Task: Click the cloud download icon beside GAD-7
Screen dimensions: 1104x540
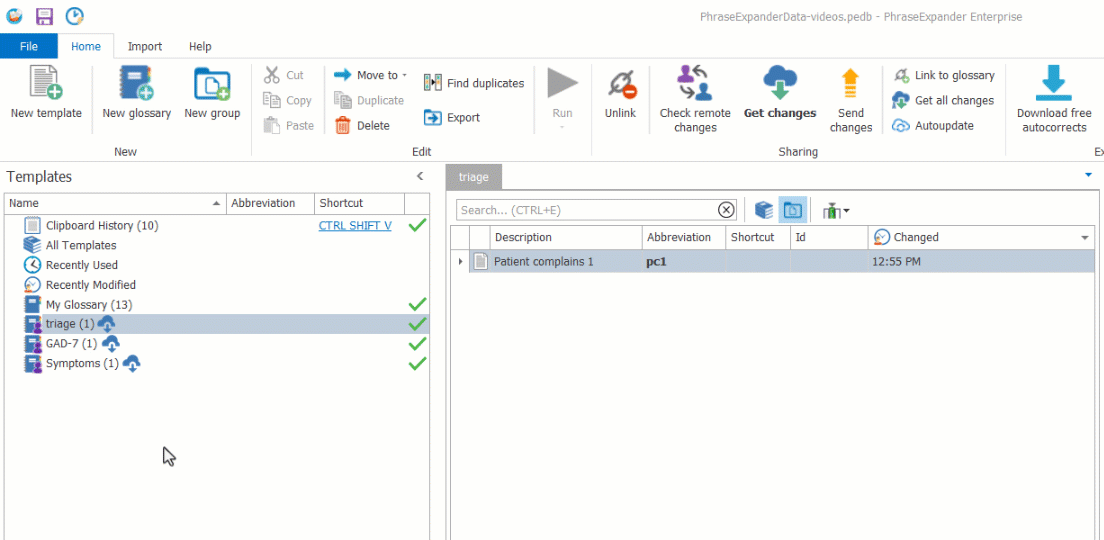Action: pos(111,344)
